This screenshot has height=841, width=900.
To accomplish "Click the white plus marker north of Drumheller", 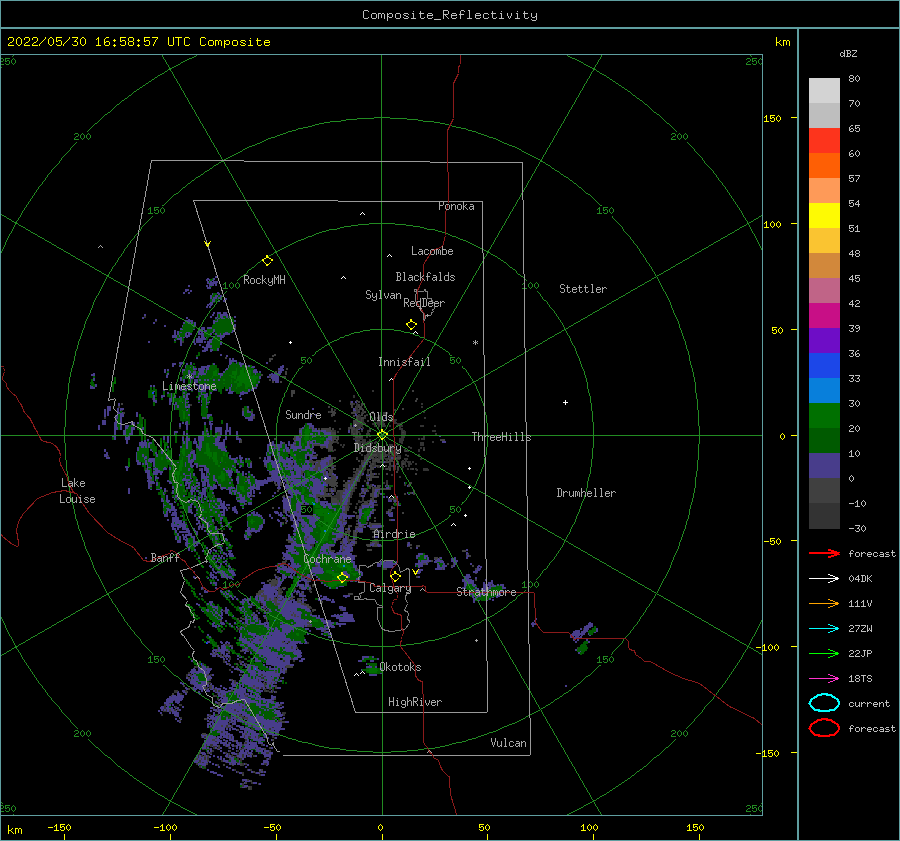I will pos(565,402).
